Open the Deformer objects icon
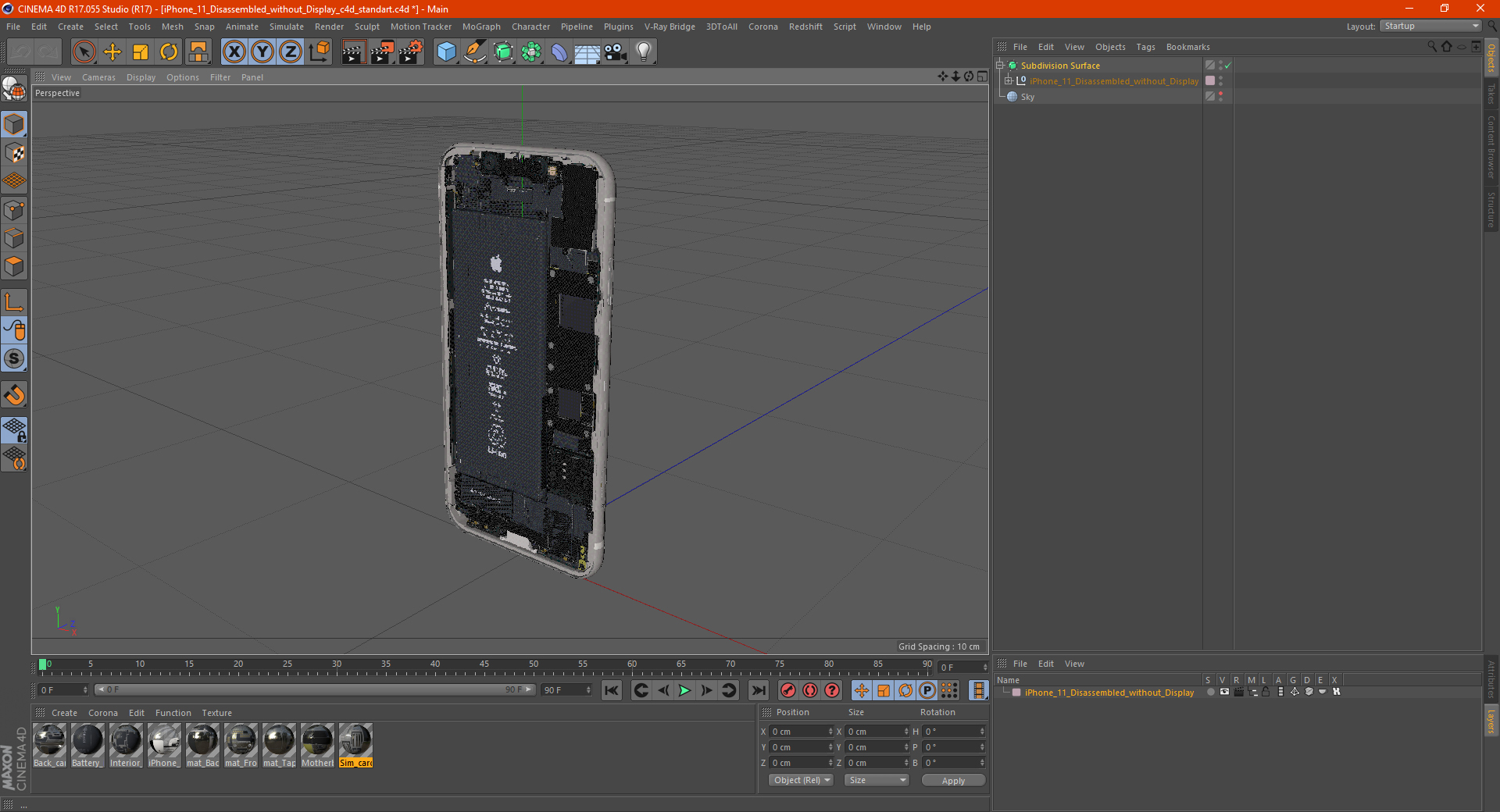1500x812 pixels. click(559, 52)
